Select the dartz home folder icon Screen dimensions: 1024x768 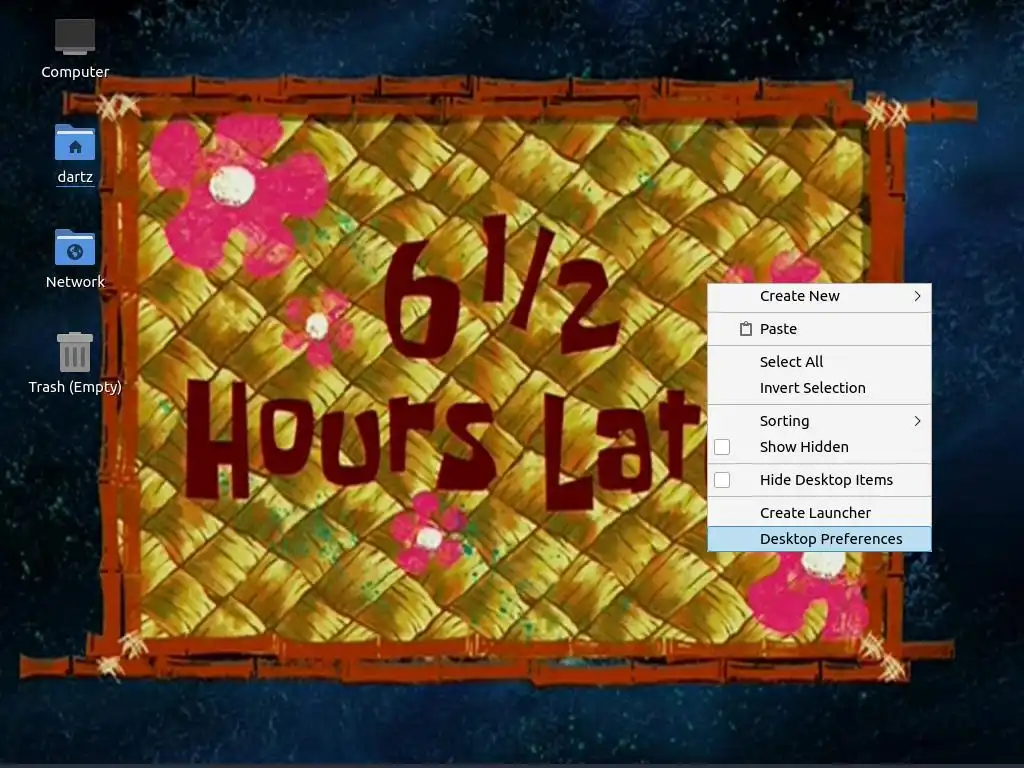click(x=75, y=142)
